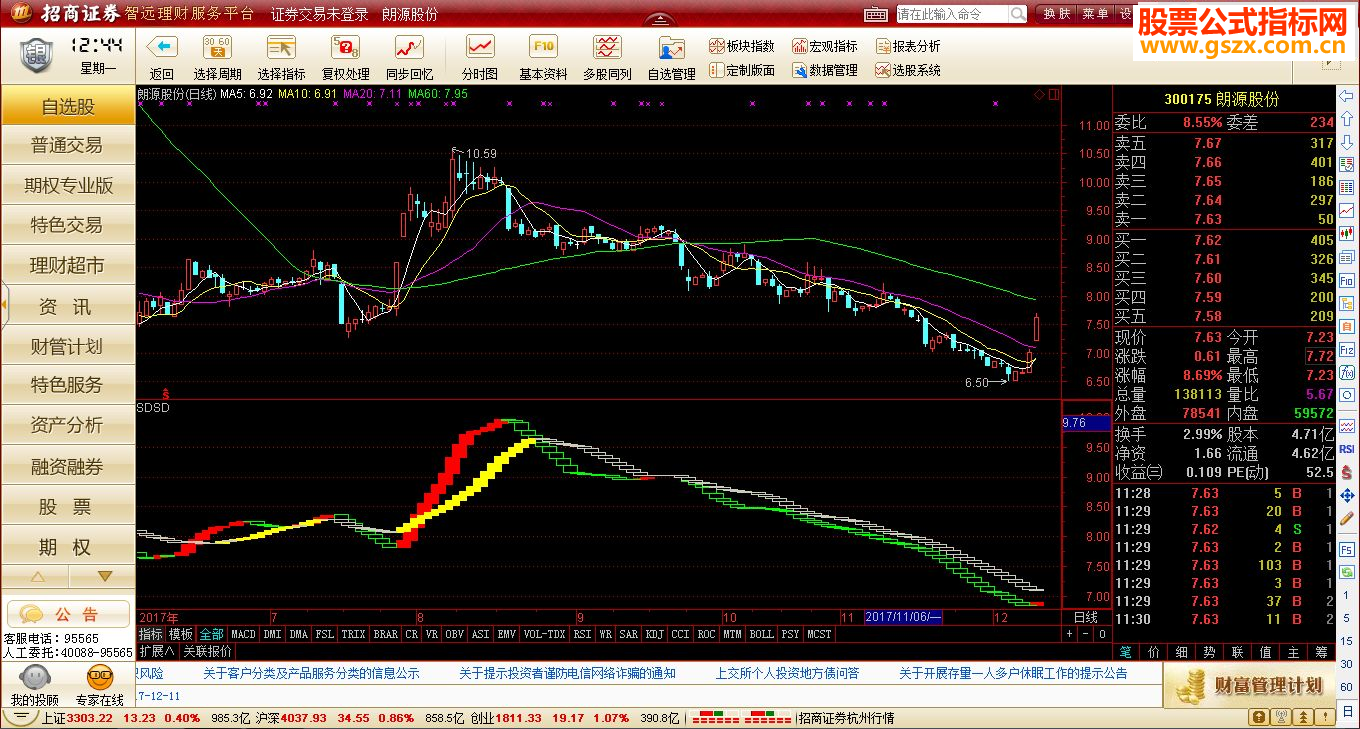Click the search icon in command box
Screen dimensions: 1360x729
click(x=1017, y=14)
